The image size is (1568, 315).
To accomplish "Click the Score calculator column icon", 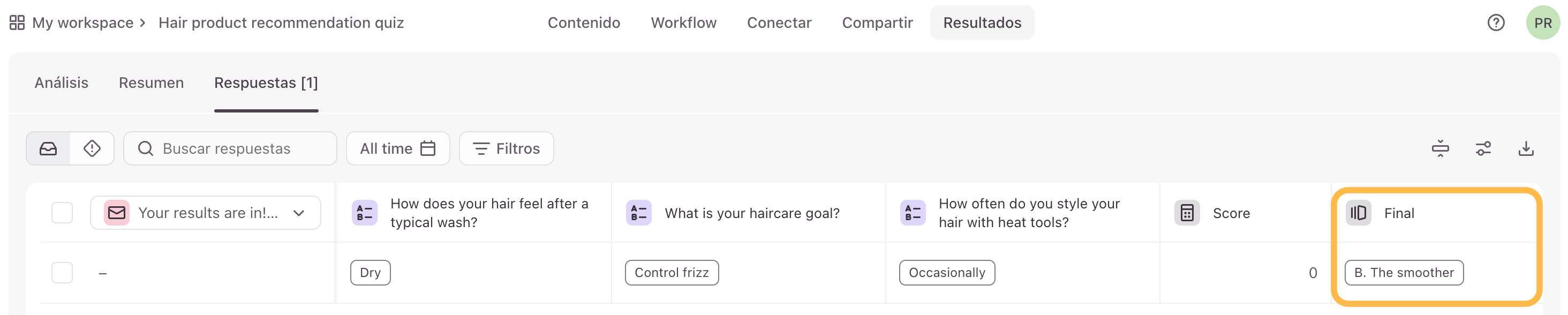I will [x=1186, y=213].
